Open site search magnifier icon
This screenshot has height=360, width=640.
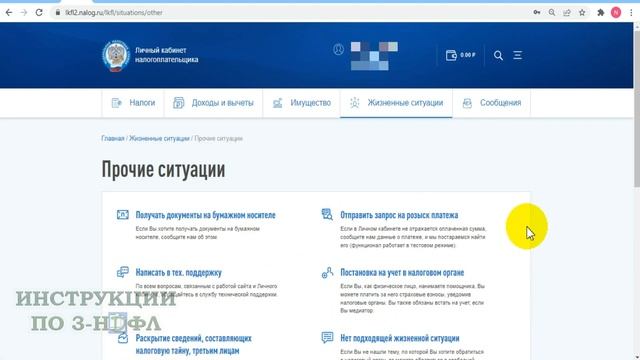[498, 55]
